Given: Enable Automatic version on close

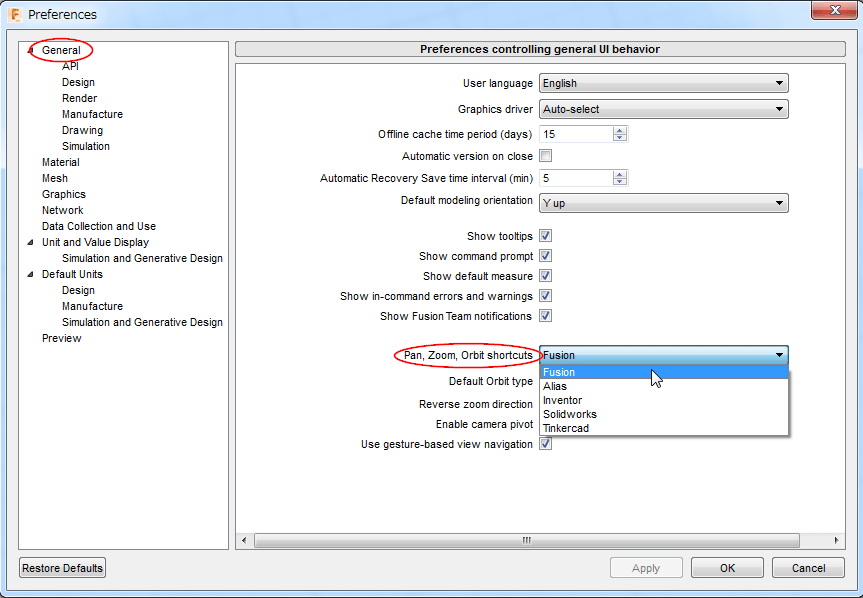Looking at the screenshot, I should 545,156.
